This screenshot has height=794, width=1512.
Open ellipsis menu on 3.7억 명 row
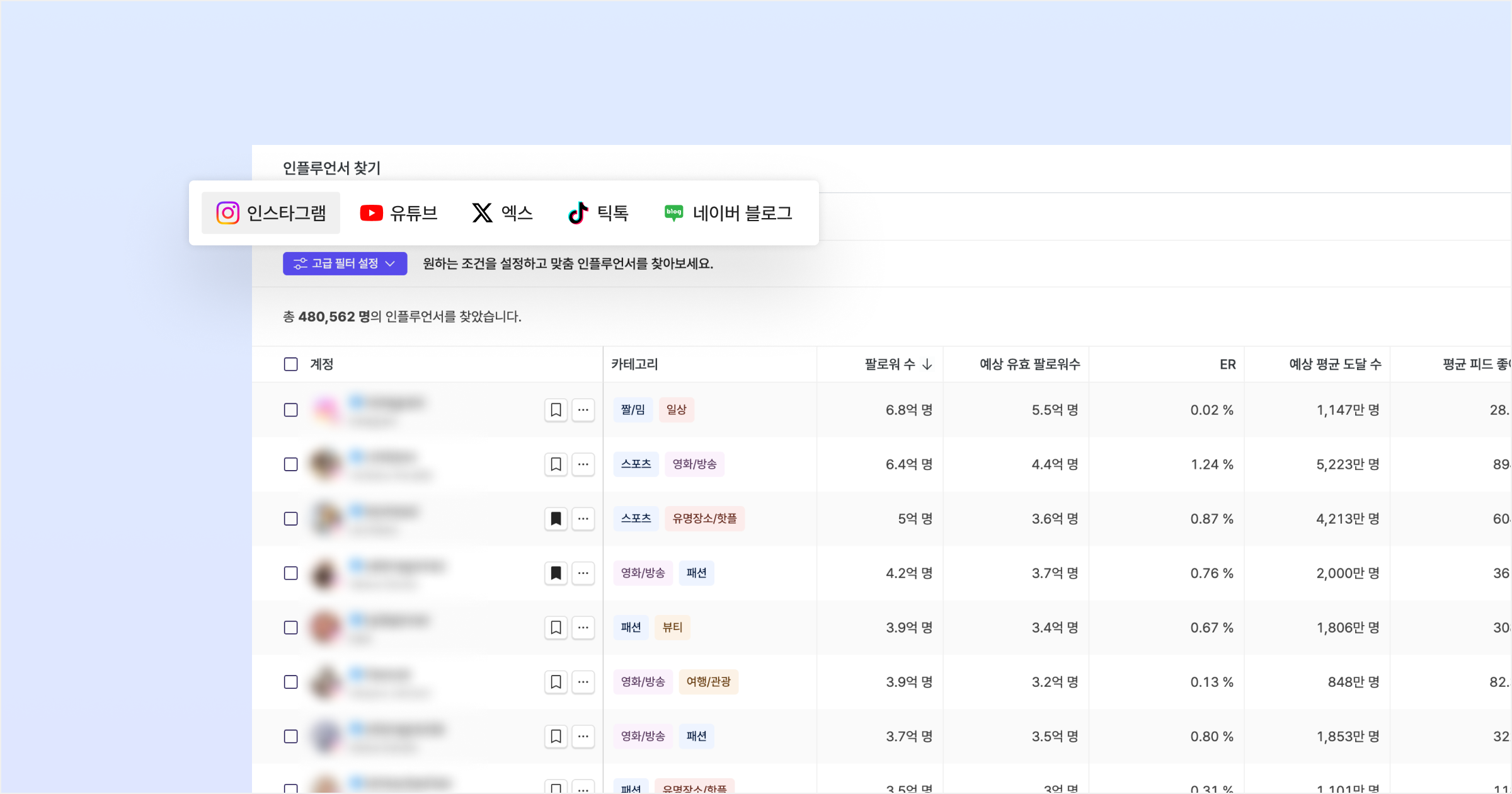[583, 736]
